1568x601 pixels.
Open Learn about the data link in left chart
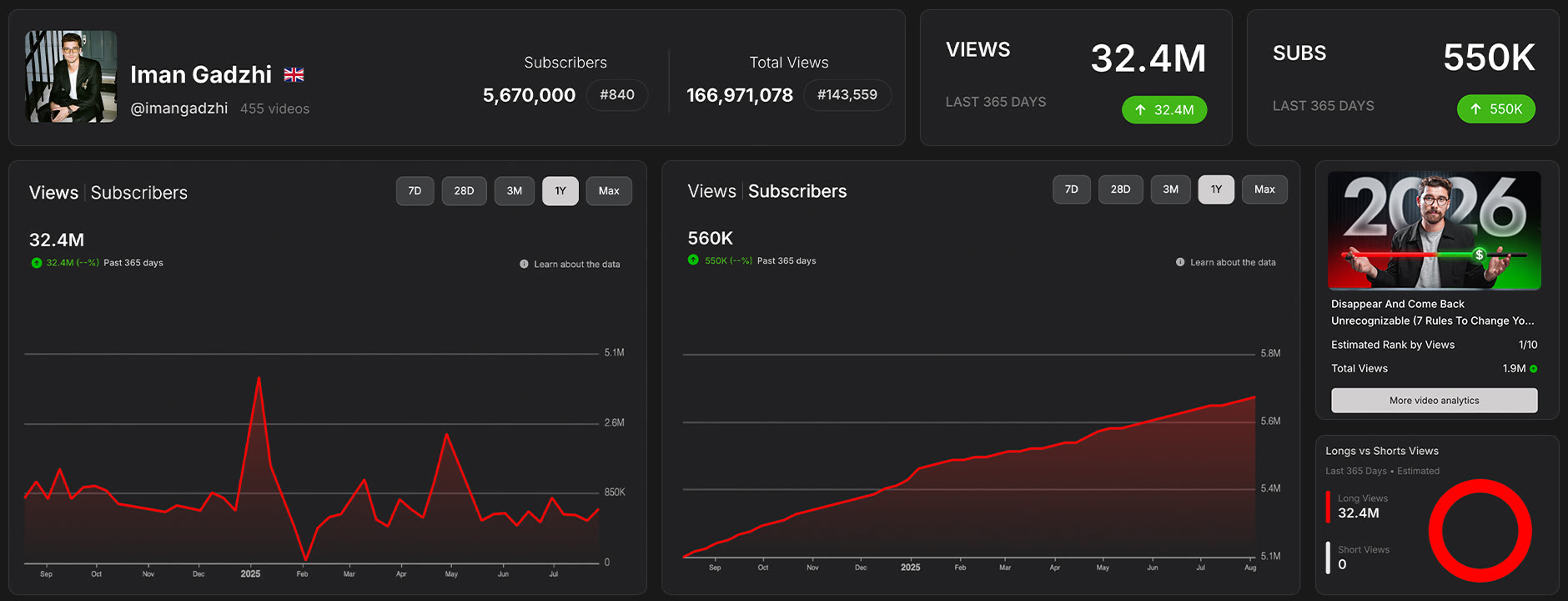point(576,265)
